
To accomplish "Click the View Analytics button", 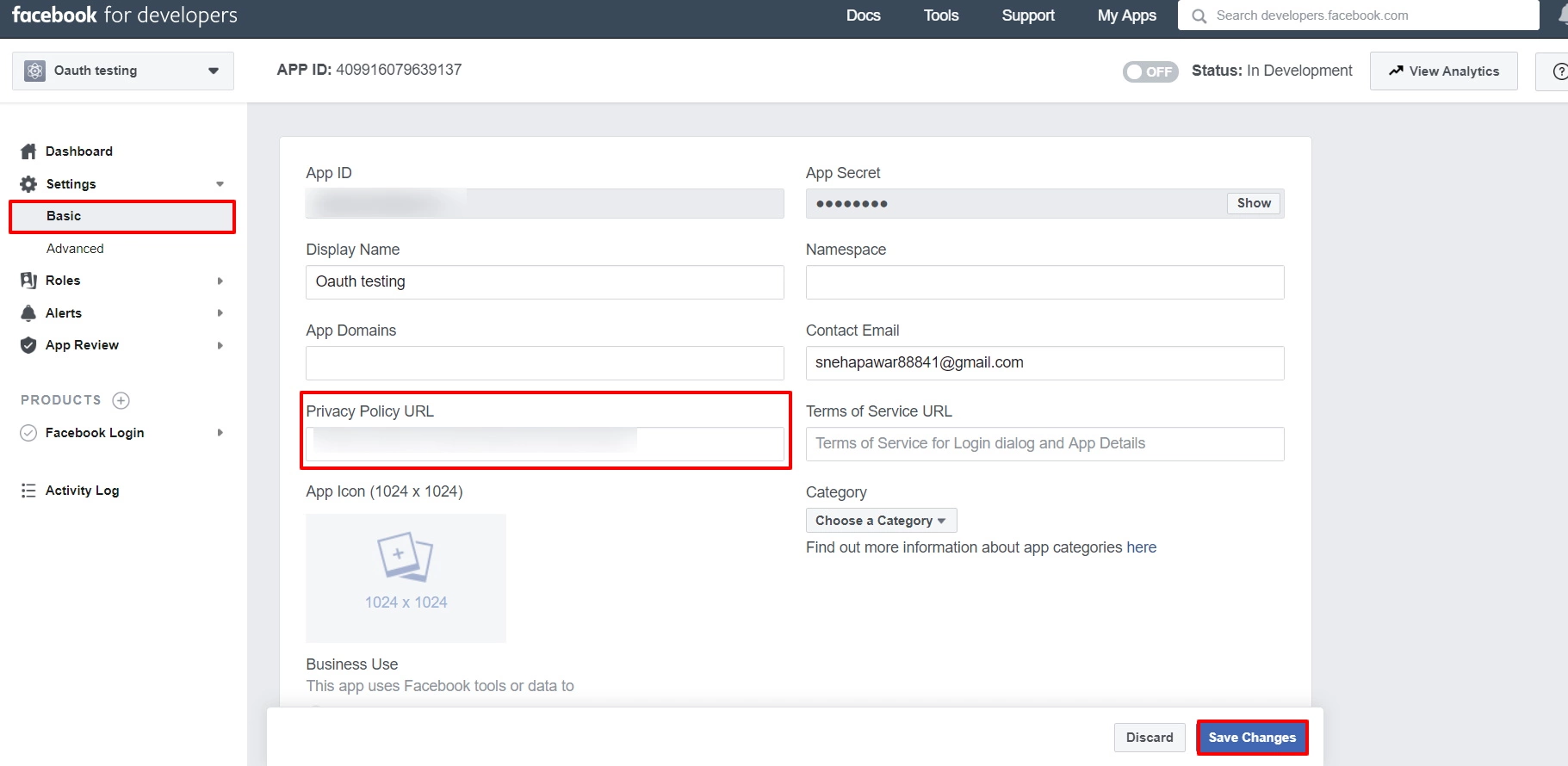I will pos(1443,71).
